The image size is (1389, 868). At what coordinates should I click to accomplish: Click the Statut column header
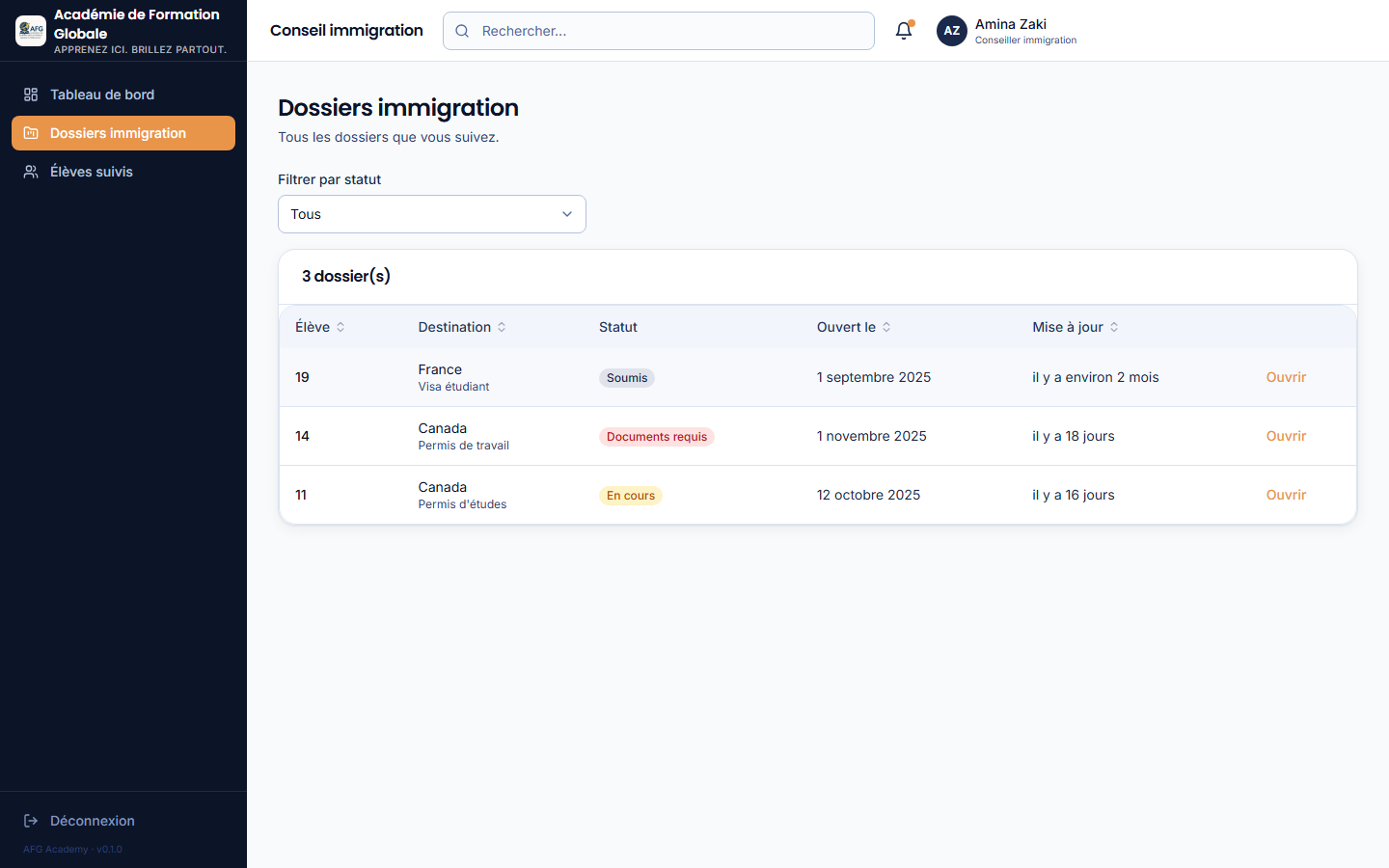coord(618,327)
